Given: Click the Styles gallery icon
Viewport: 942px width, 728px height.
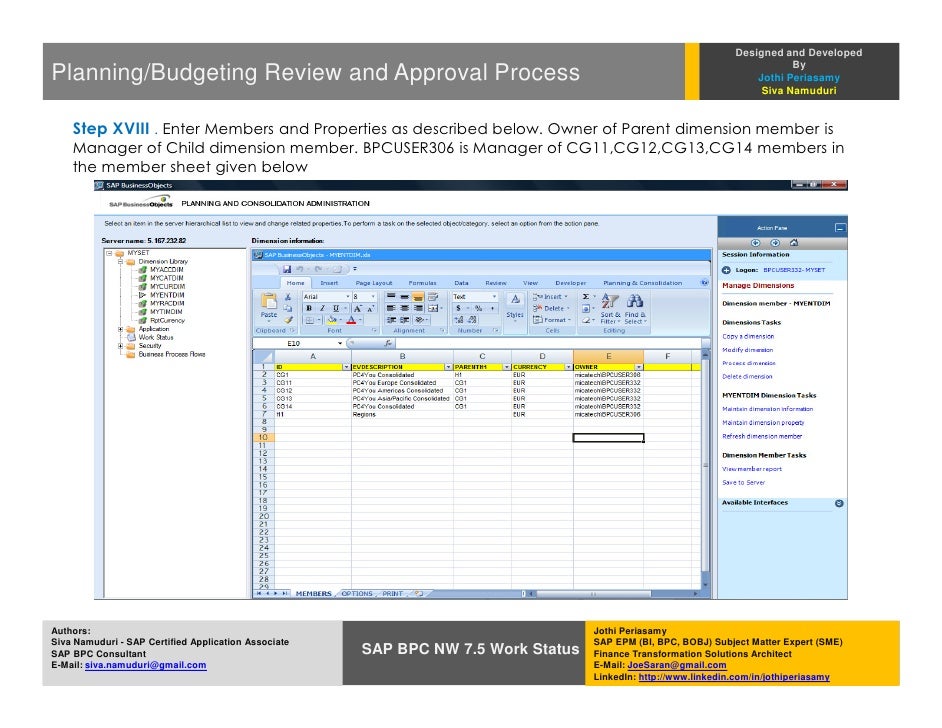Looking at the screenshot, I should [515, 305].
